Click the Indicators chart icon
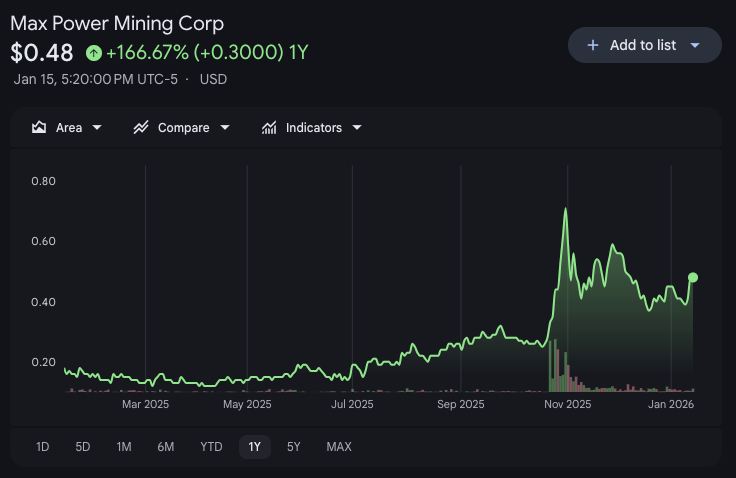736x478 pixels. [x=269, y=127]
